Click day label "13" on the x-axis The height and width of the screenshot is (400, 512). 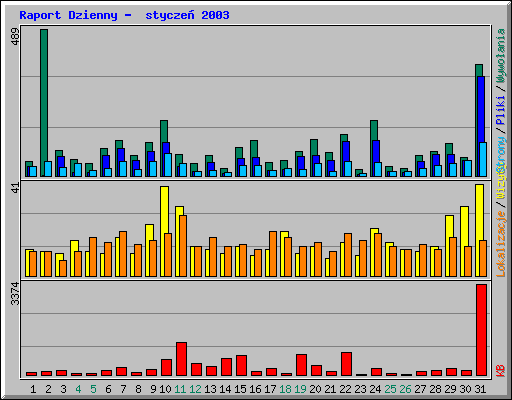(210, 389)
